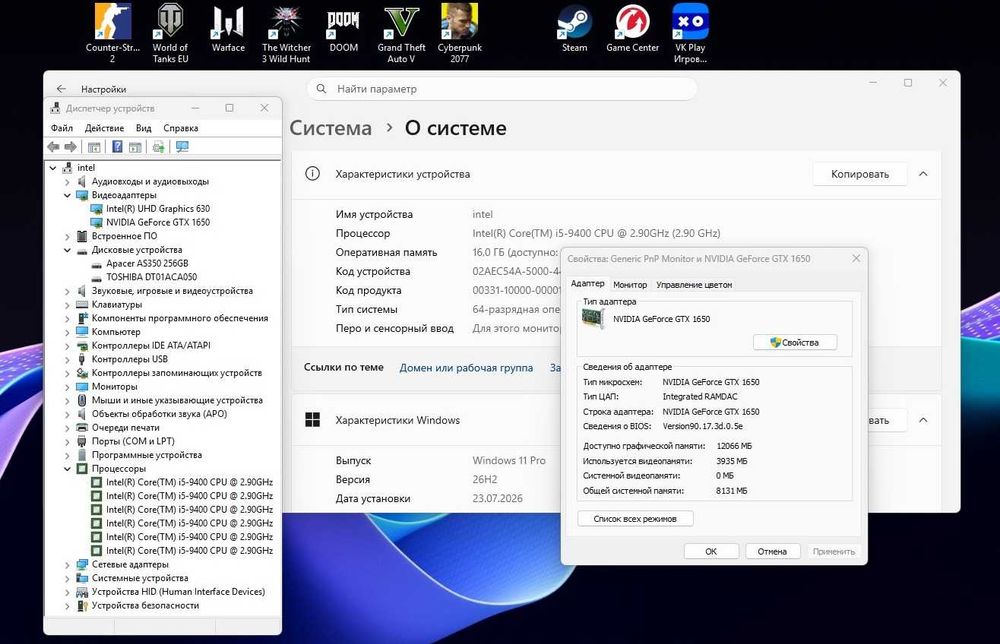The image size is (1000, 644).
Task: Click Отмена in the adapter properties dialog
Action: pos(772,552)
